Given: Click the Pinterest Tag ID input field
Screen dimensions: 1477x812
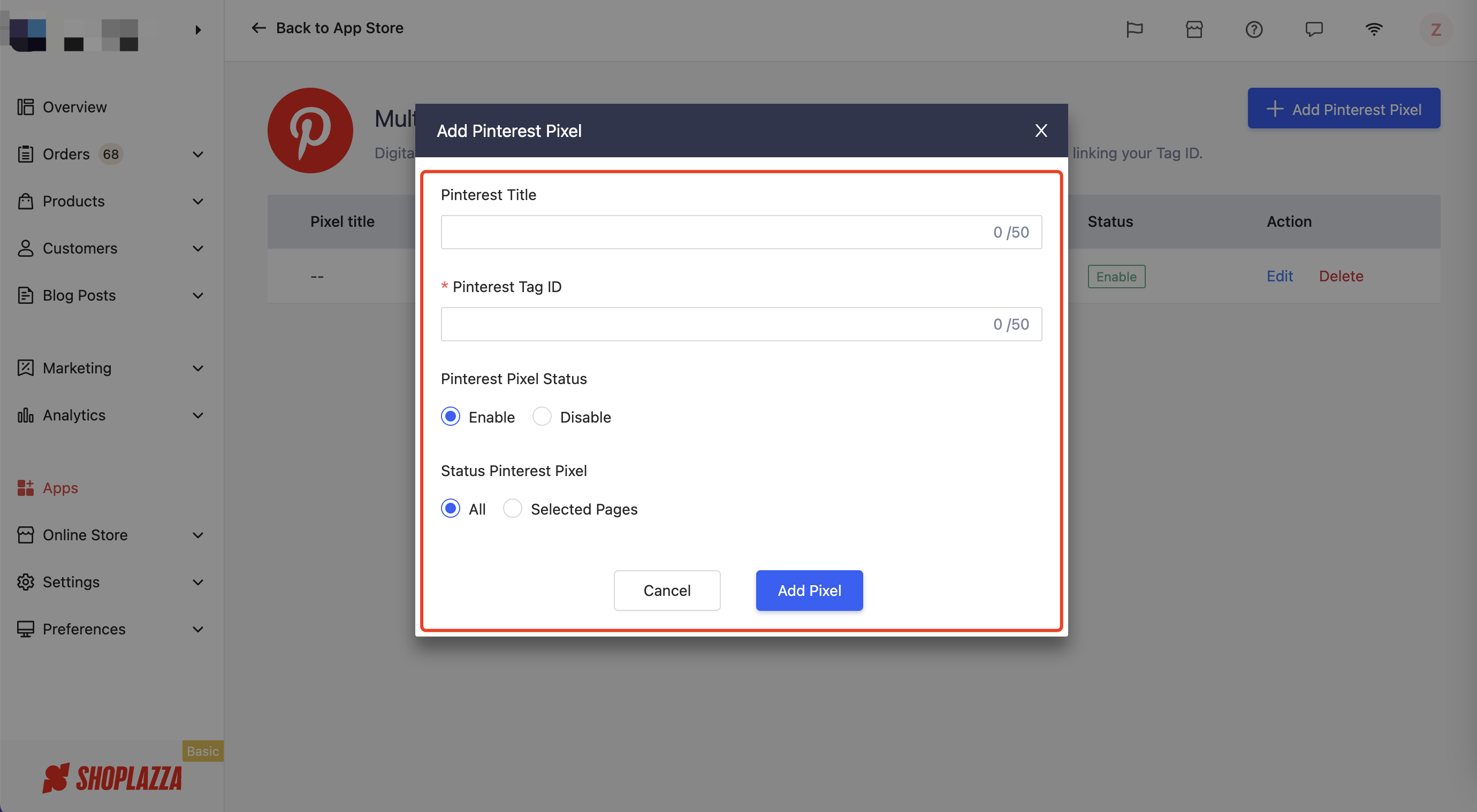Looking at the screenshot, I should point(741,324).
